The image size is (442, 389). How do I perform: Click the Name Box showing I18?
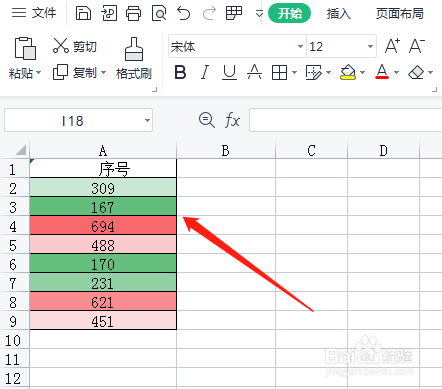72,120
